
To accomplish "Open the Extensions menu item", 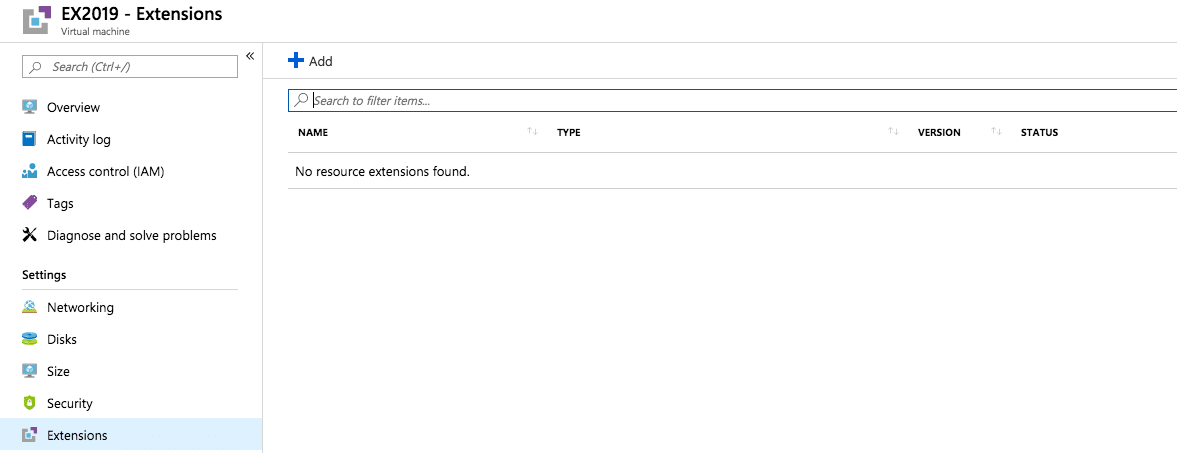I will (x=77, y=435).
